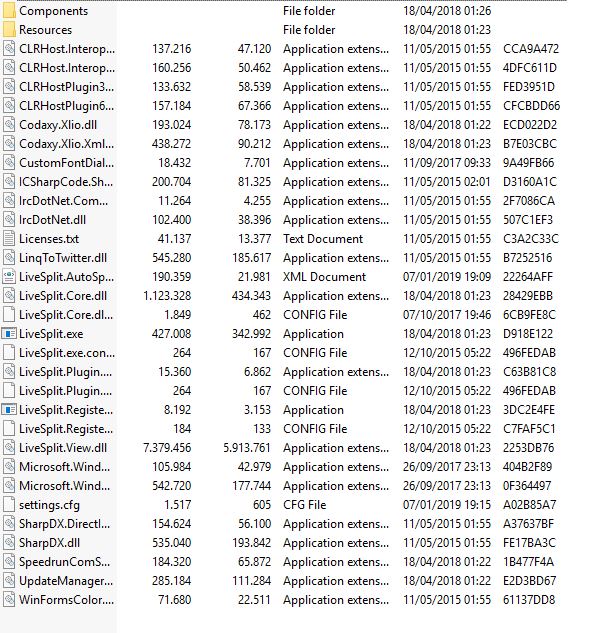The width and height of the screenshot is (610, 633).
Task: Click the Text Document type cell
Action: click(323, 239)
